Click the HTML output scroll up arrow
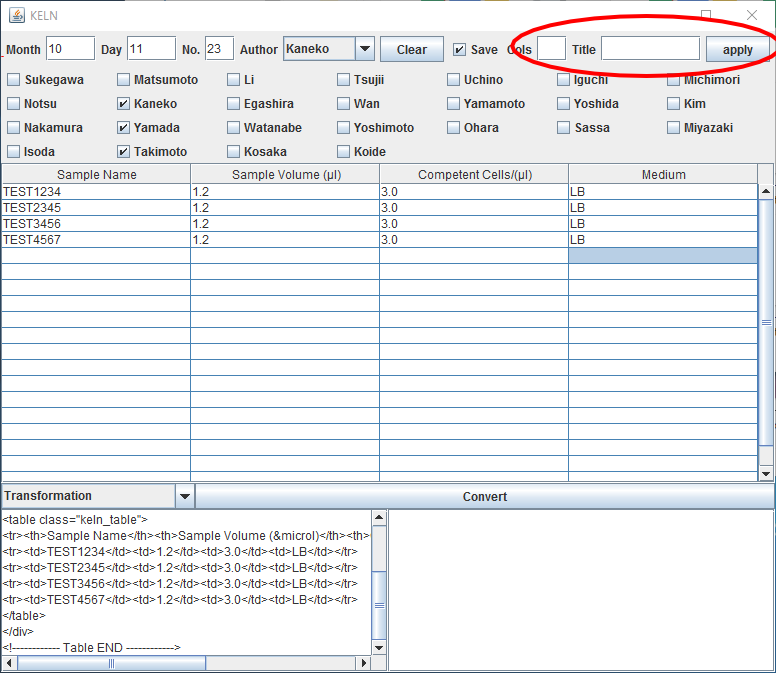776x673 pixels. tap(379, 518)
